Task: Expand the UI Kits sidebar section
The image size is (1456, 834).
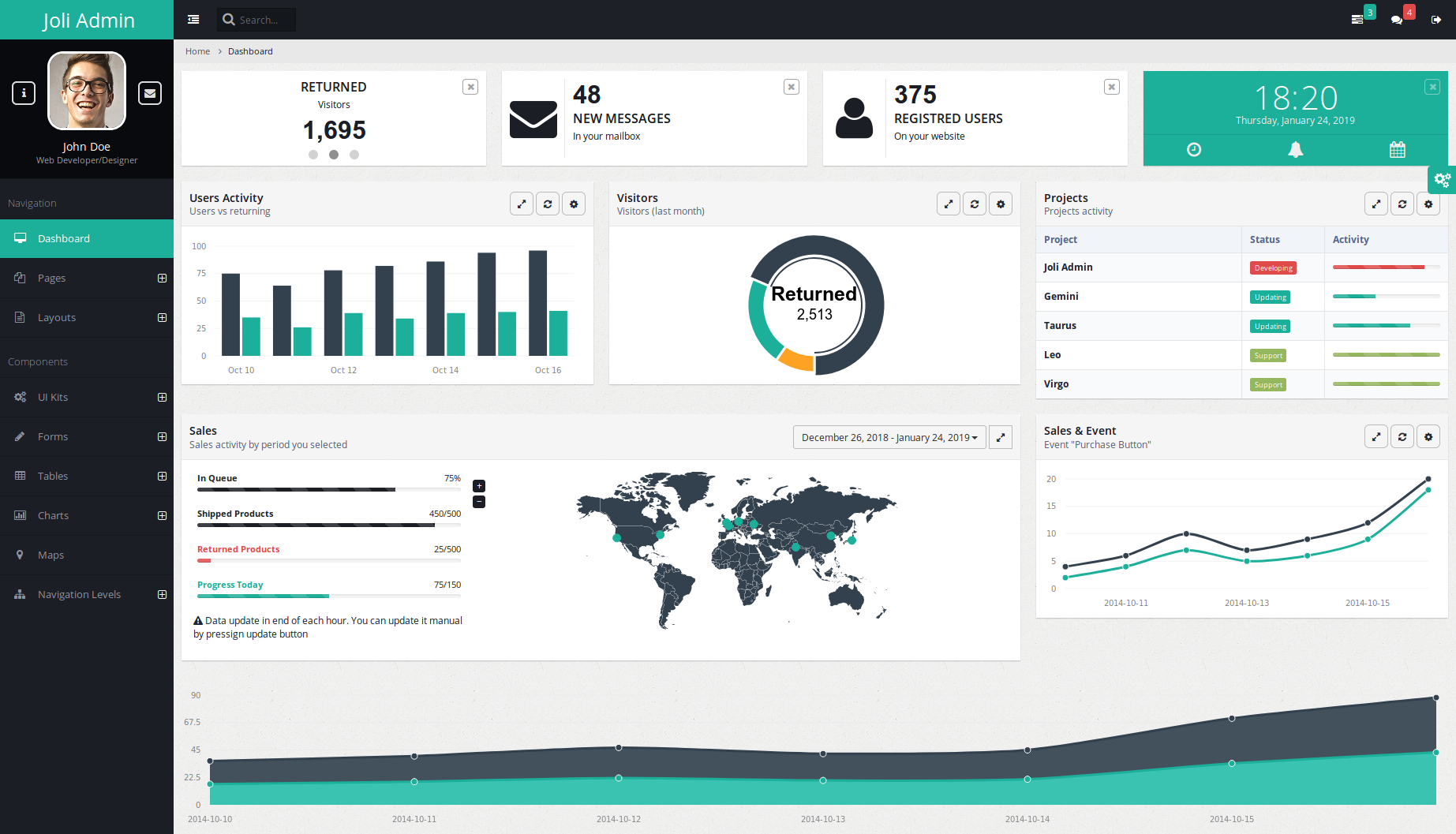Action: point(162,398)
